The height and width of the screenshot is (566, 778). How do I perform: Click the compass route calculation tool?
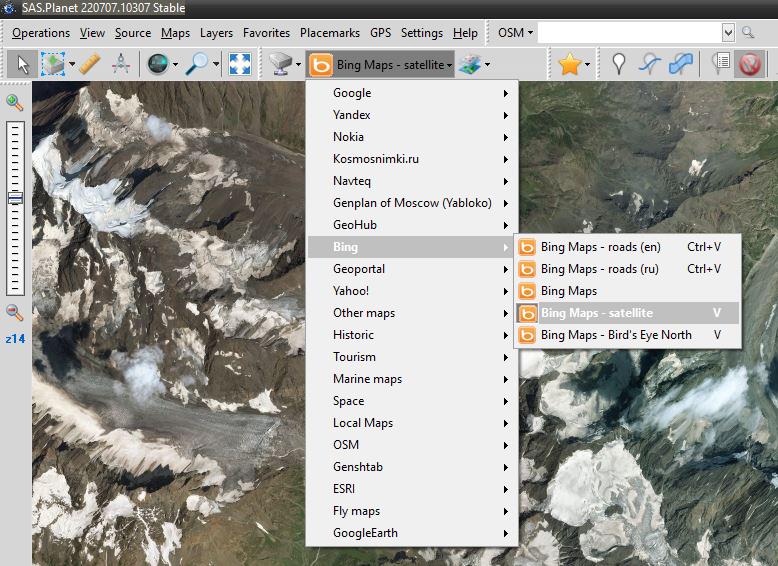point(121,64)
